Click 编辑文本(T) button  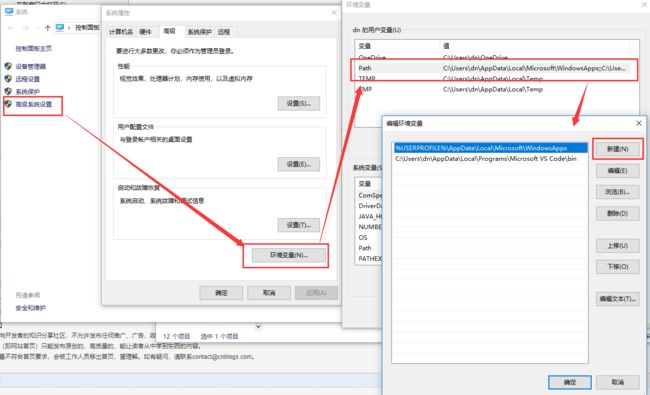coord(618,298)
